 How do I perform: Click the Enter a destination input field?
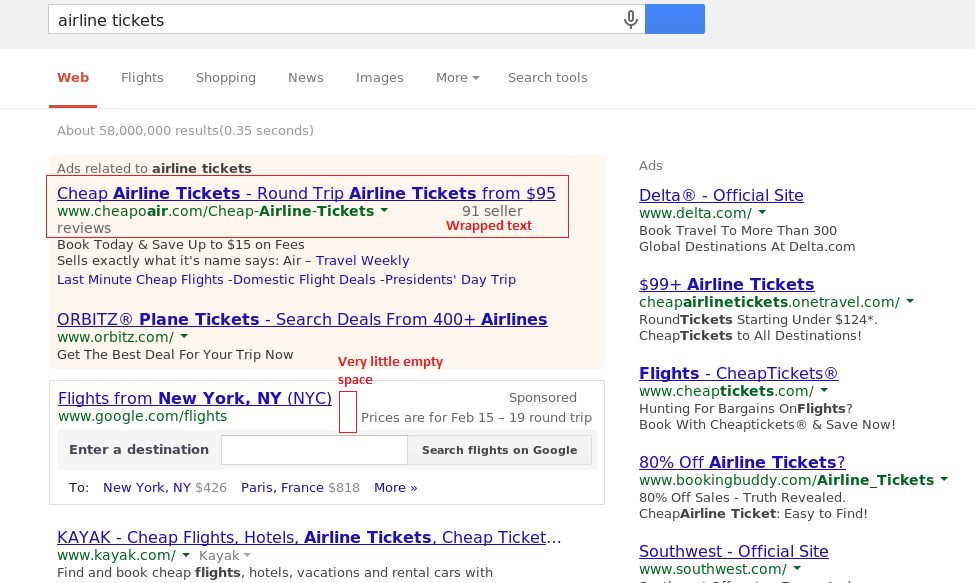(x=315, y=450)
